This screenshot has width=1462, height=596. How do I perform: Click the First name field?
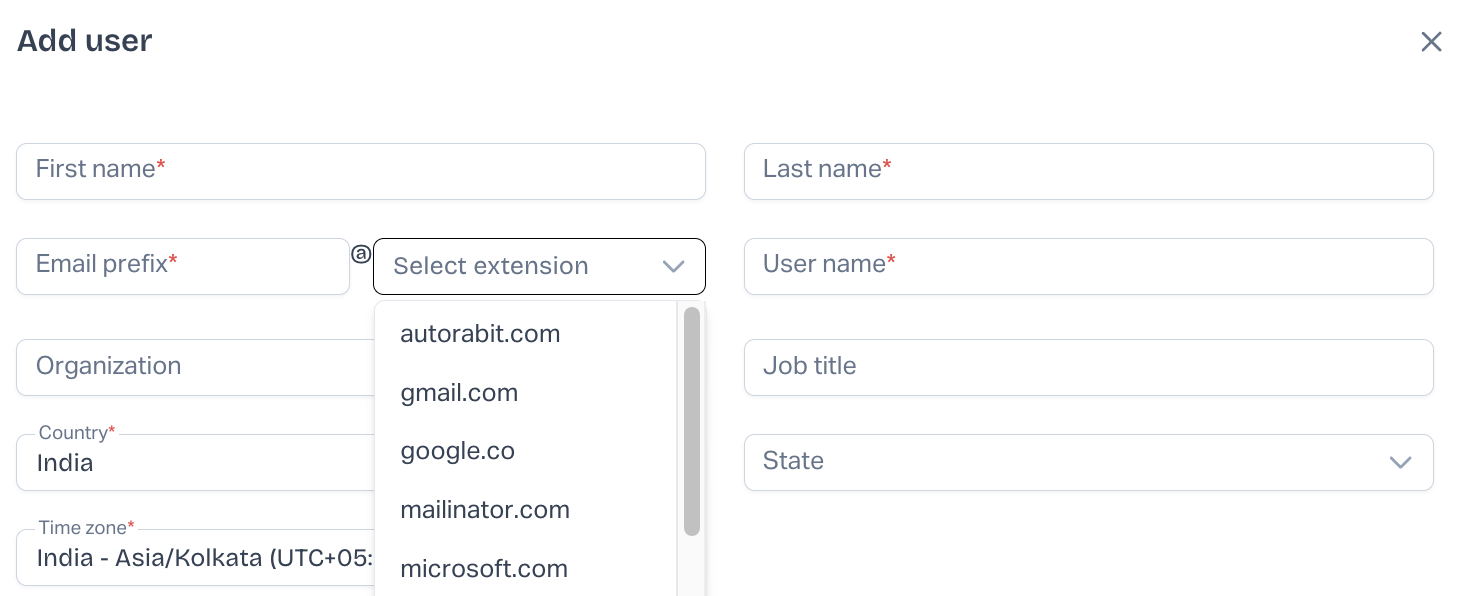point(360,171)
